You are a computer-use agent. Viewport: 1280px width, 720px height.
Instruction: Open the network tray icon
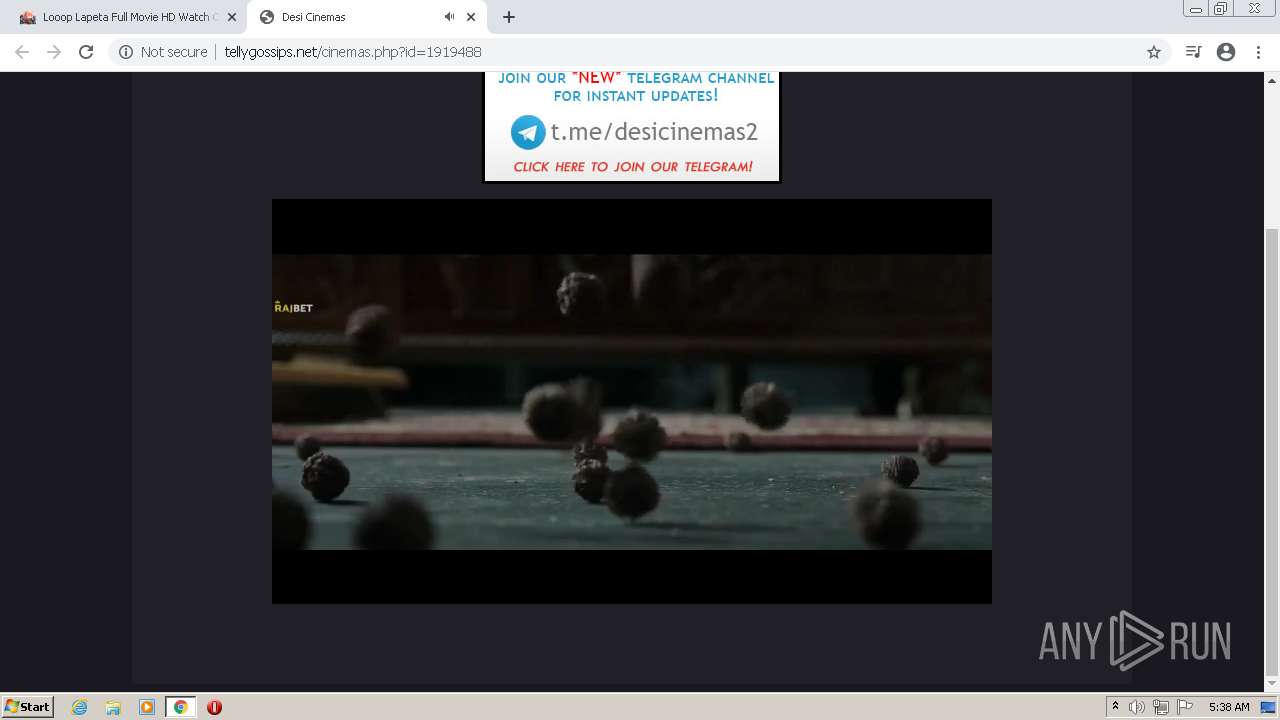pyautogui.click(x=1161, y=707)
